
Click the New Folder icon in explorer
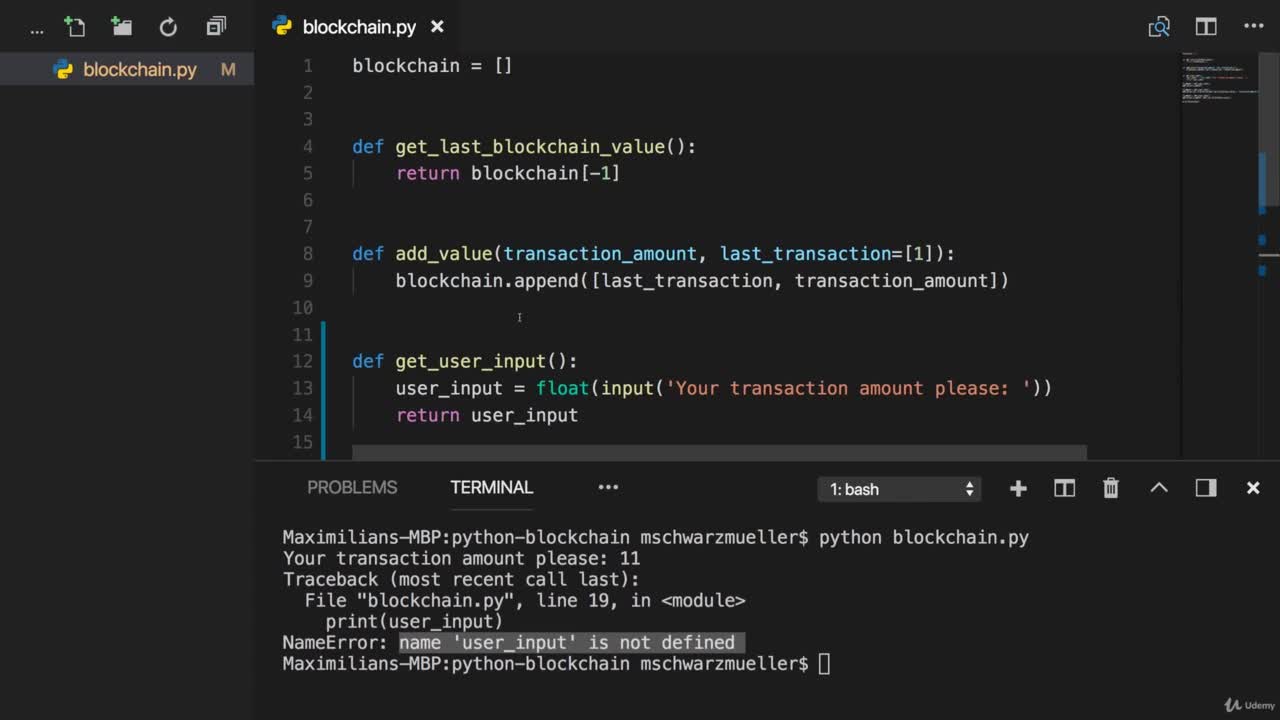click(x=121, y=26)
